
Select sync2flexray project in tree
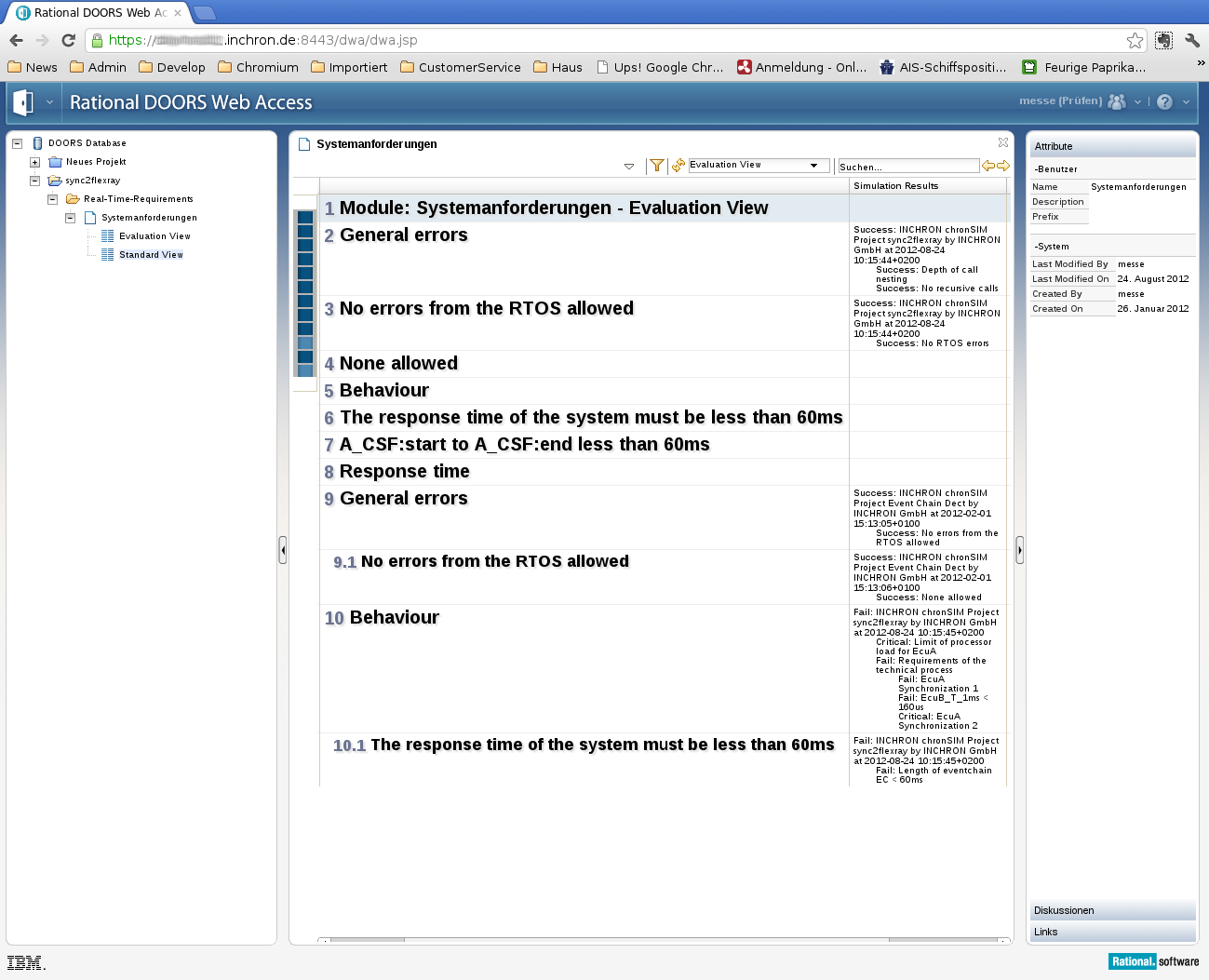tap(92, 181)
